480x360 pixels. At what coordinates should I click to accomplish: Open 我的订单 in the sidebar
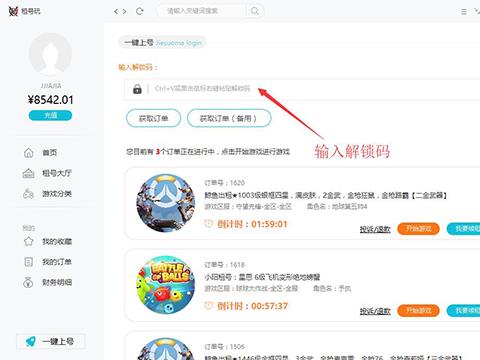(x=57, y=262)
